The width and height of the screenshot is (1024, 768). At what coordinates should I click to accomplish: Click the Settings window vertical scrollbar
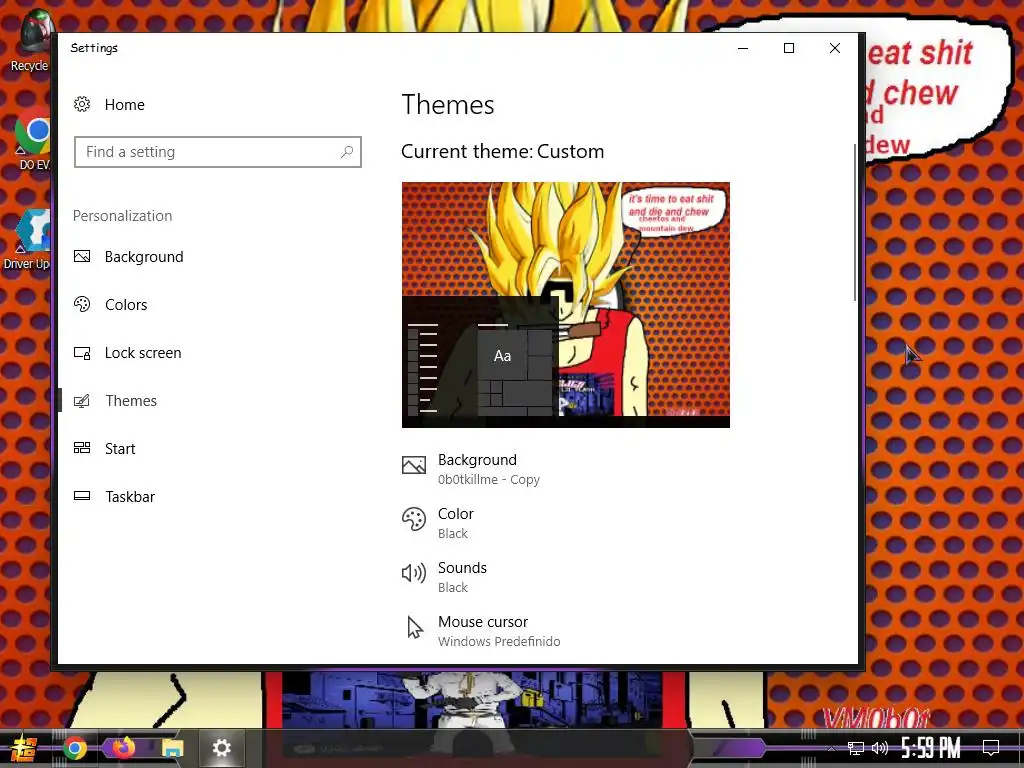tap(855, 222)
